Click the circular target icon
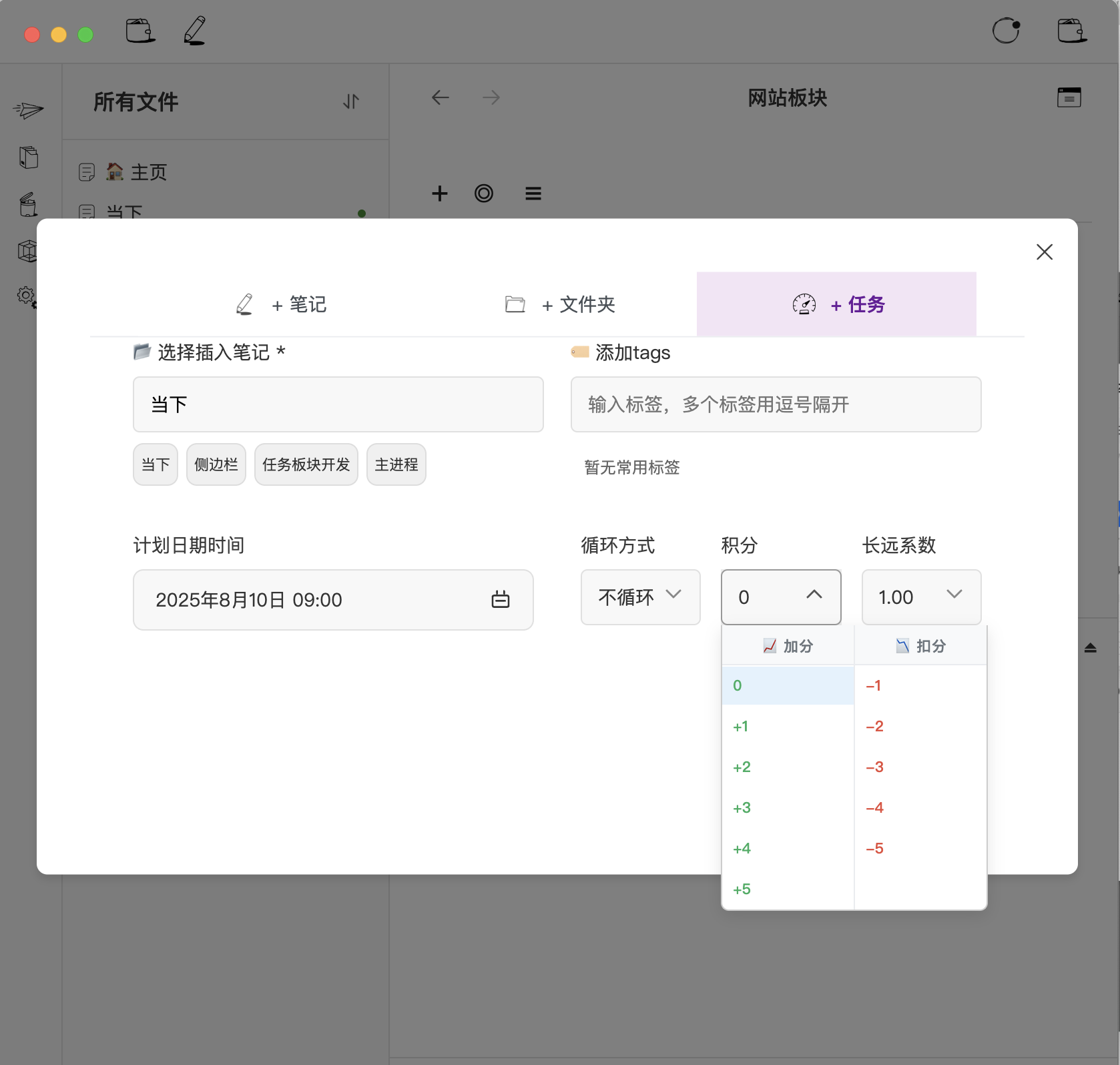The height and width of the screenshot is (1065, 1120). (484, 194)
